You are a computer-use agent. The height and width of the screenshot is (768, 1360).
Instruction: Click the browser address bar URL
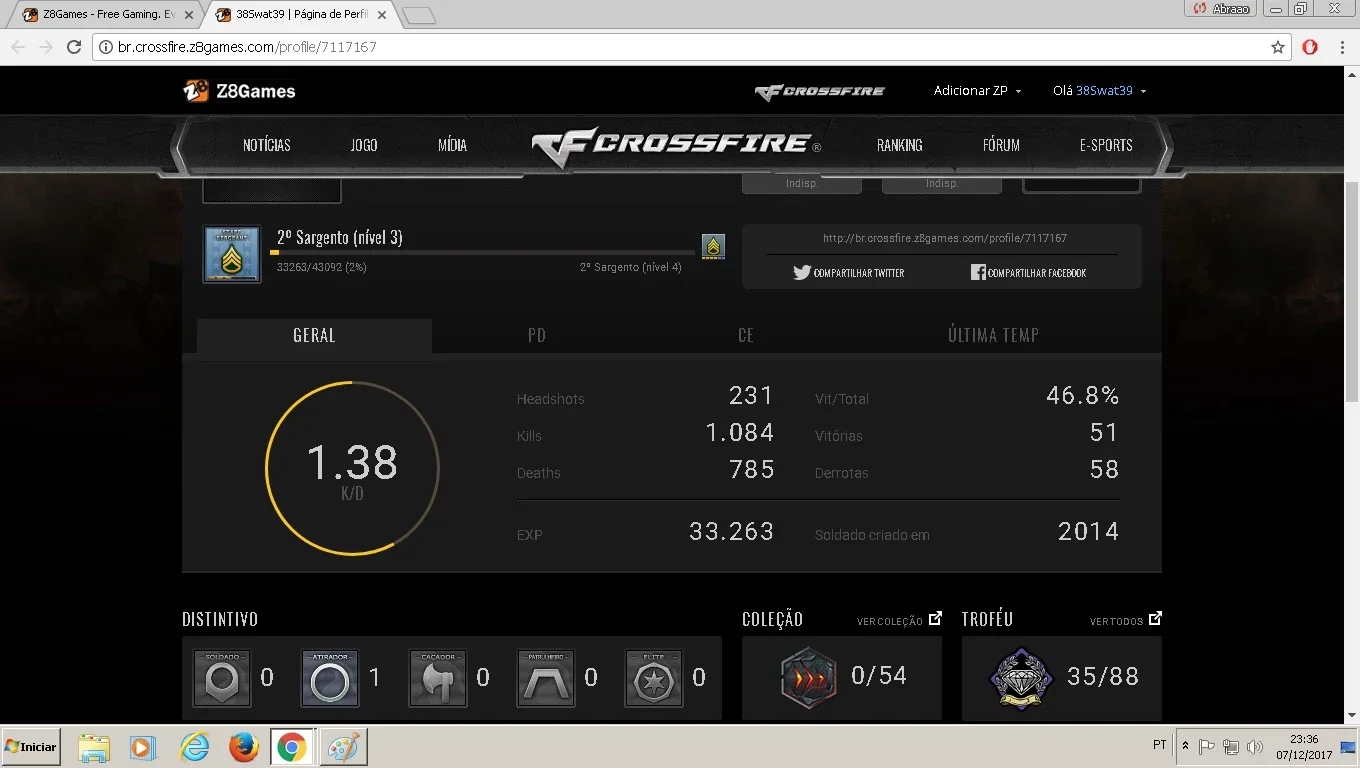[x=247, y=47]
